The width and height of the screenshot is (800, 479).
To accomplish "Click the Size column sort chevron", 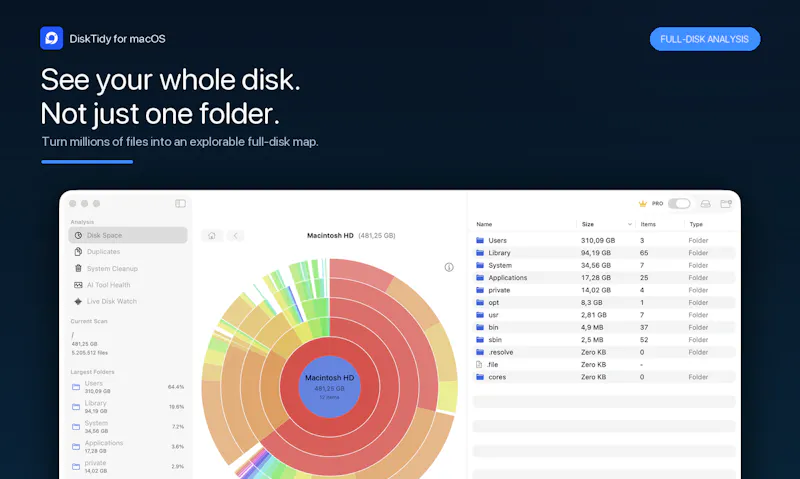I will 630,224.
